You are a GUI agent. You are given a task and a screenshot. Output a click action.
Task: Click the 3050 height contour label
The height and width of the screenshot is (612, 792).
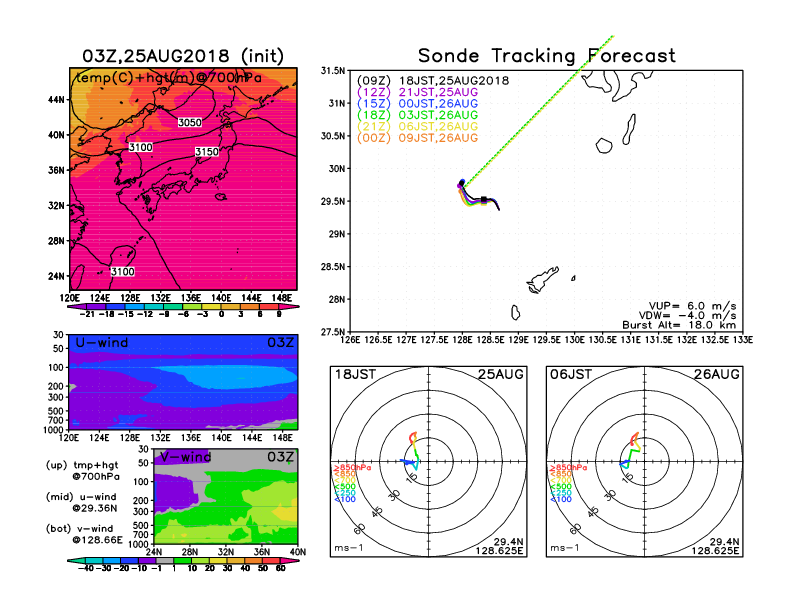click(190, 122)
